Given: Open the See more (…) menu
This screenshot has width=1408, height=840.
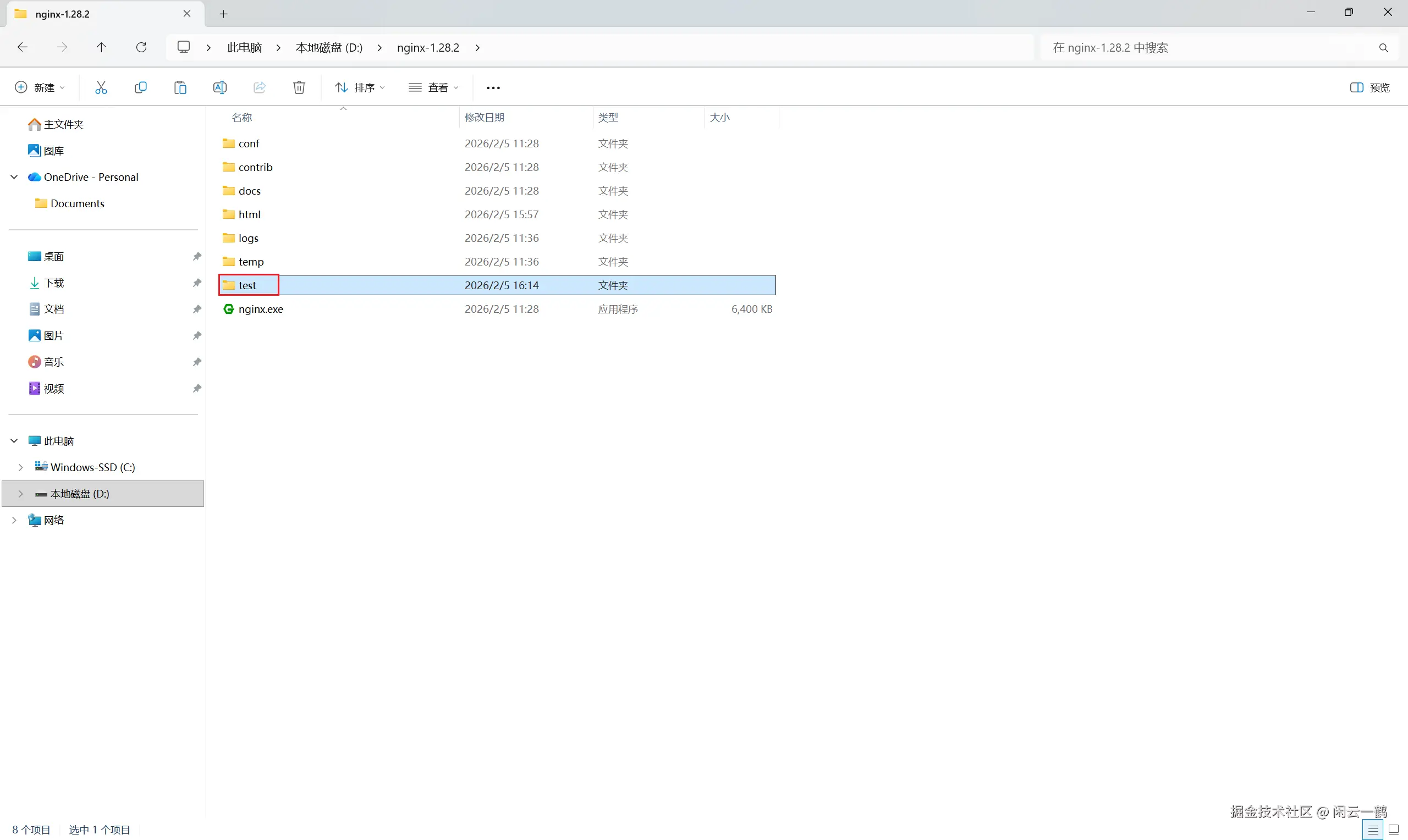Looking at the screenshot, I should tap(493, 88).
